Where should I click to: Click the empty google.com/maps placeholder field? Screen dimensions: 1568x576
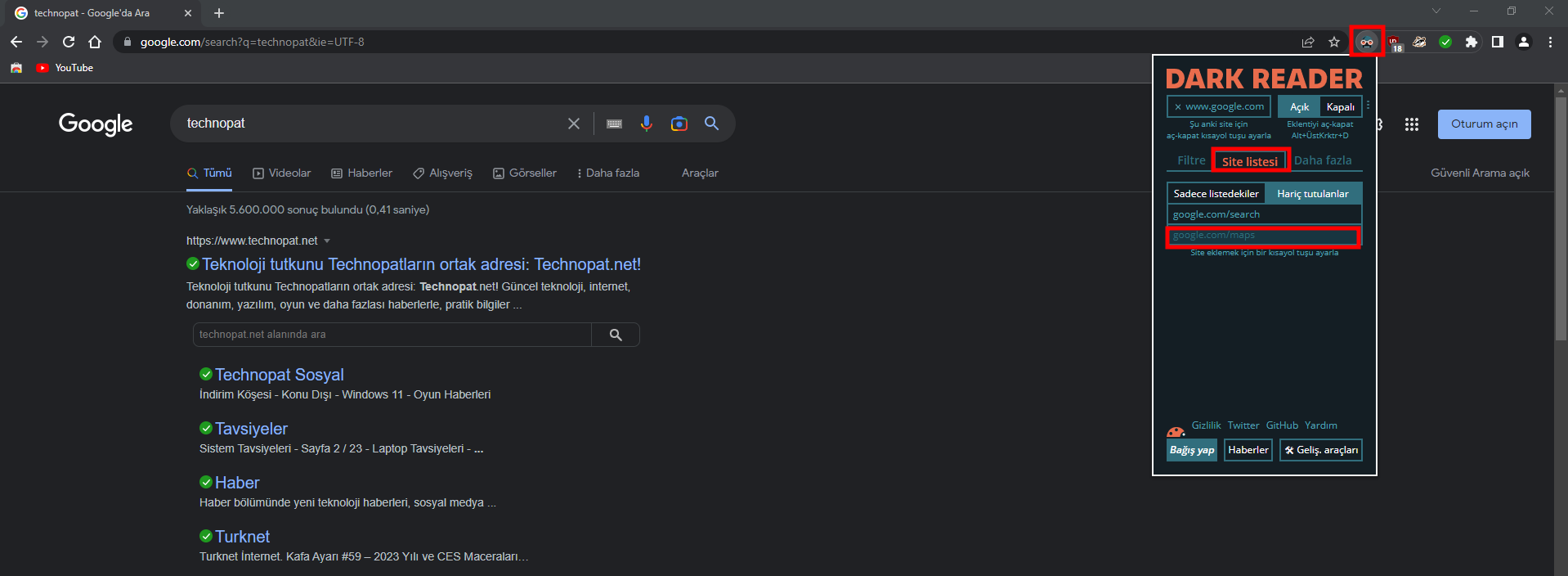[1263, 236]
